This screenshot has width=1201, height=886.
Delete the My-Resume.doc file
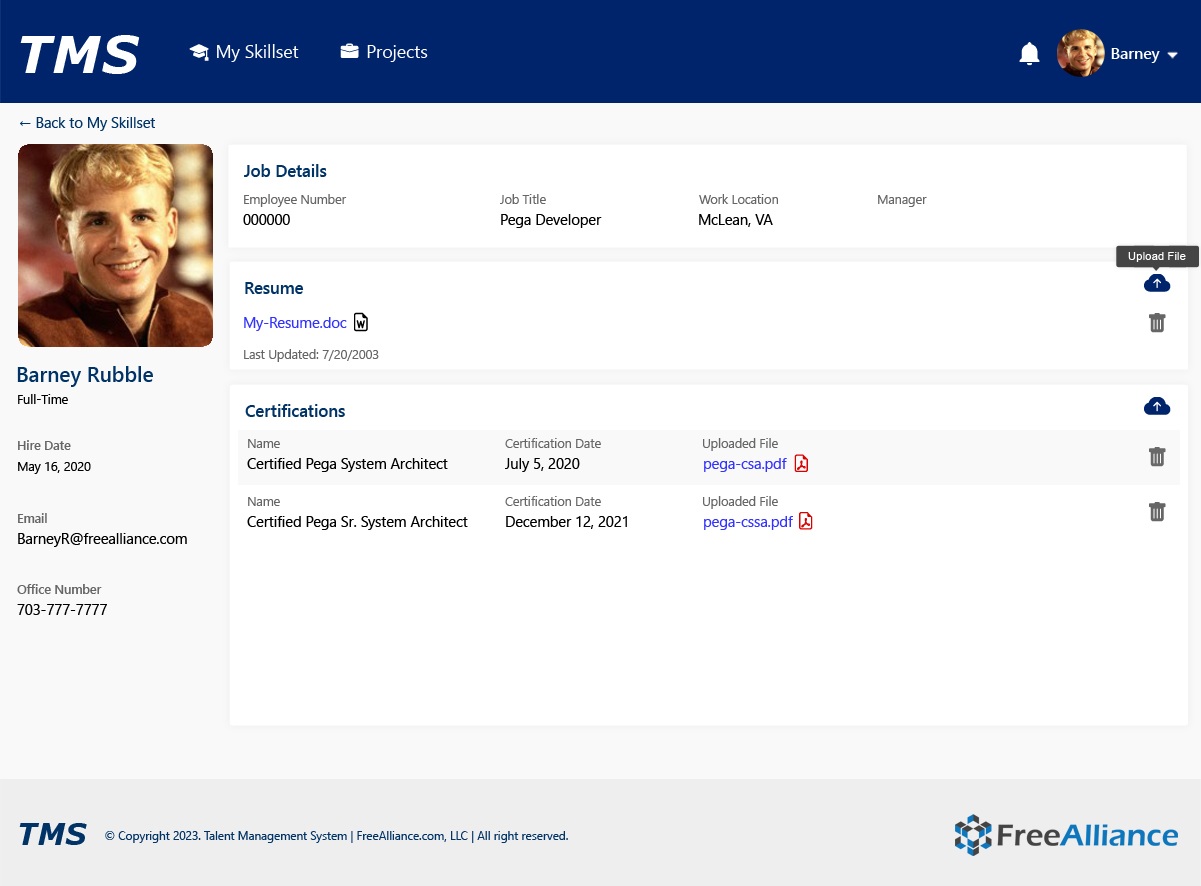click(1157, 323)
